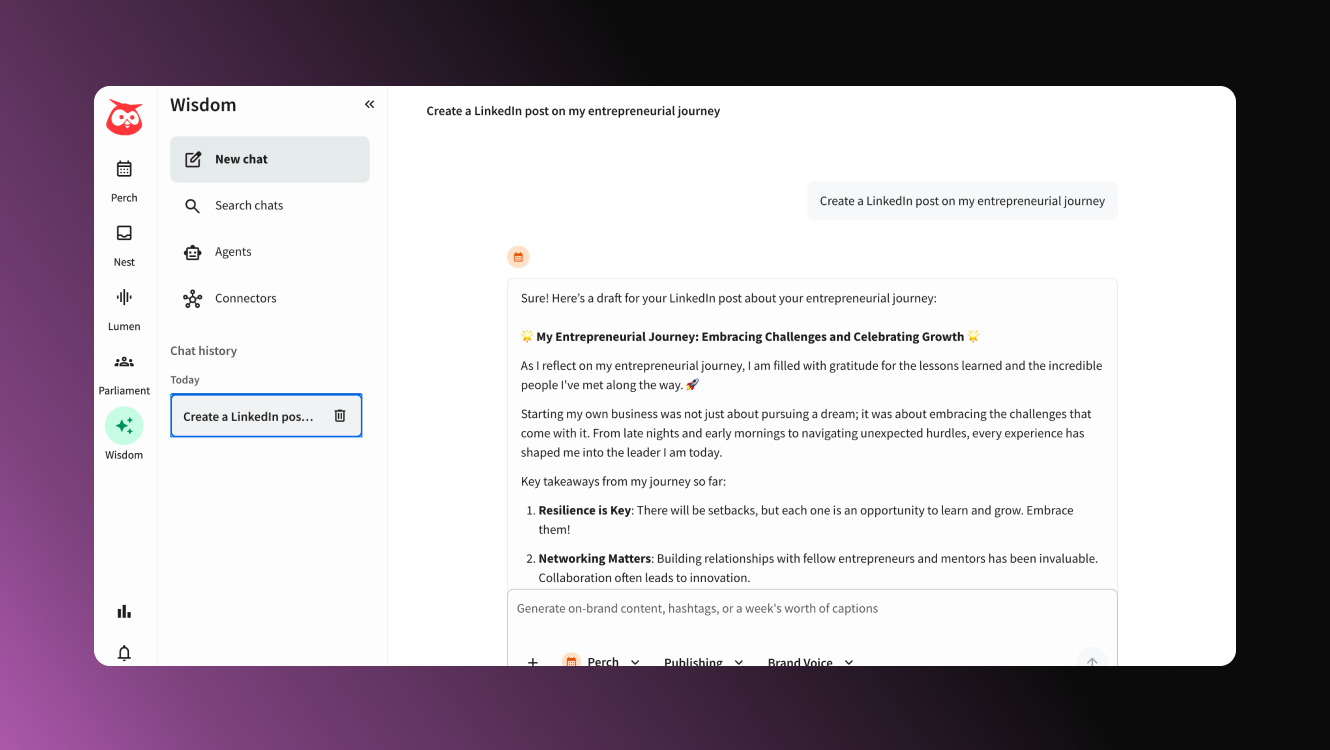This screenshot has height=750, width=1330.
Task: Open the Nest inbox icon
Action: point(124,233)
